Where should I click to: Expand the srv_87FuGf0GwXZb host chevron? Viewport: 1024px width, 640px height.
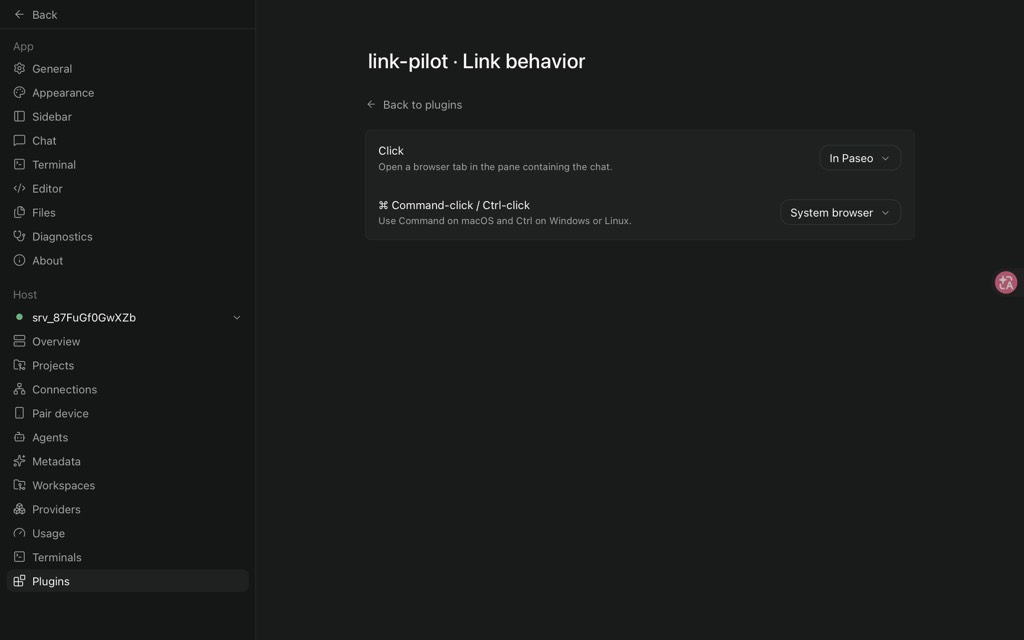[x=237, y=317]
